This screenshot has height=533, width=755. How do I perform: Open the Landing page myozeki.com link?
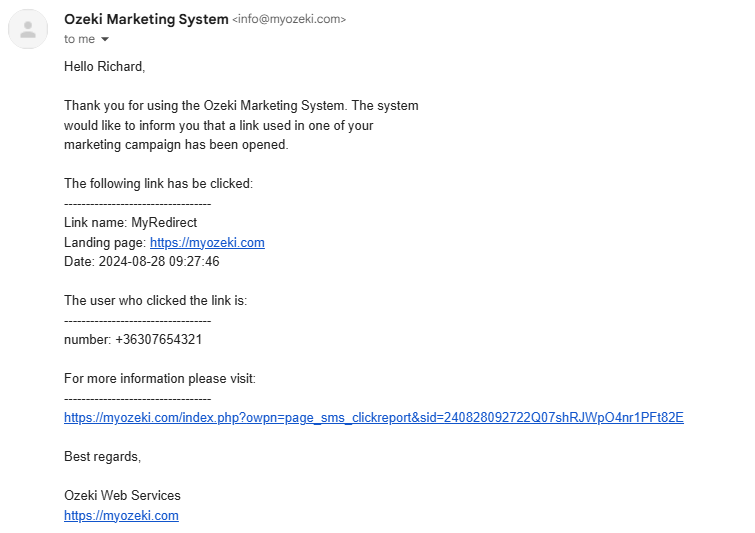[x=207, y=242]
